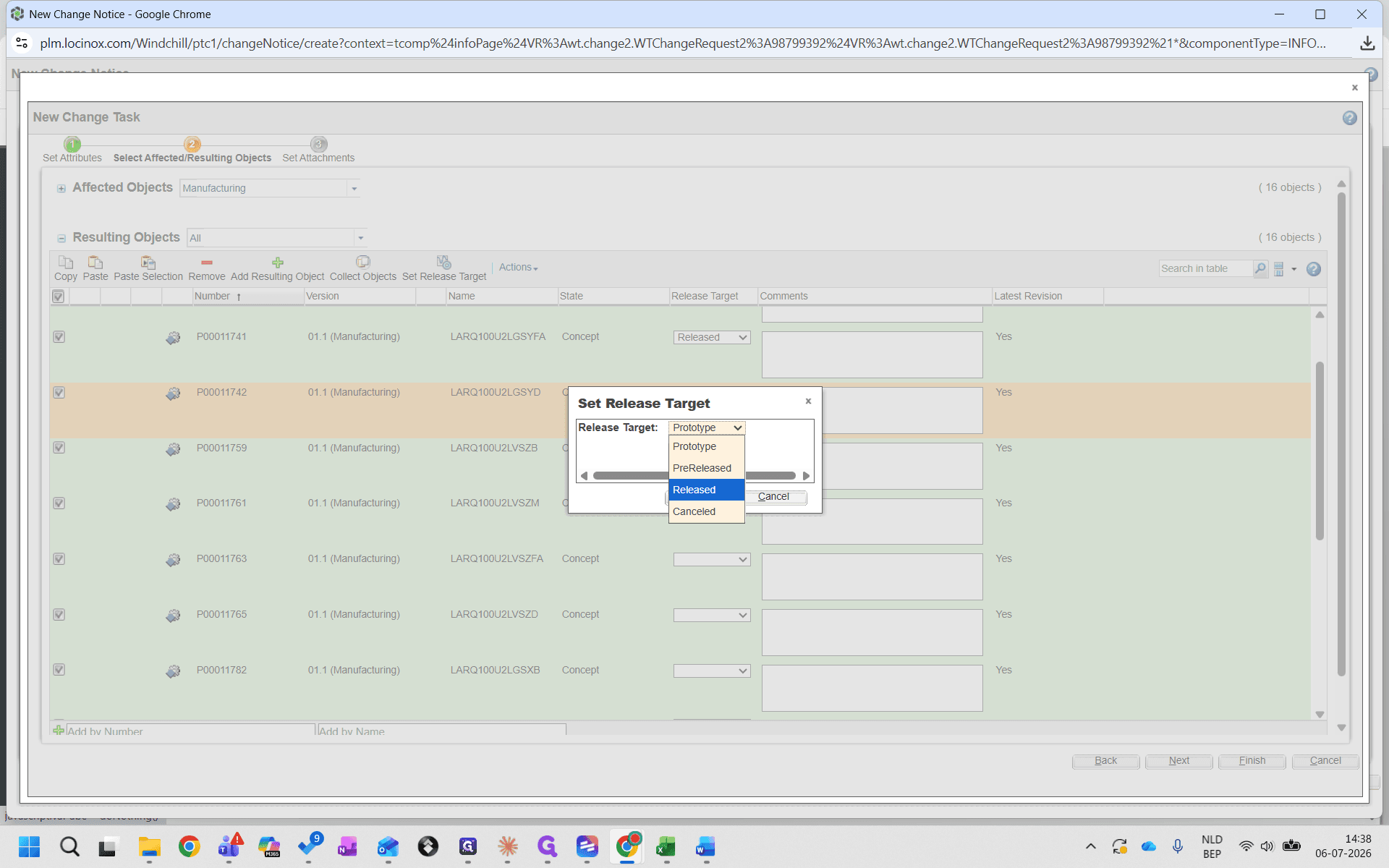Toggle checkbox for row P00011782
The height and width of the screenshot is (868, 1389).
pyautogui.click(x=59, y=670)
